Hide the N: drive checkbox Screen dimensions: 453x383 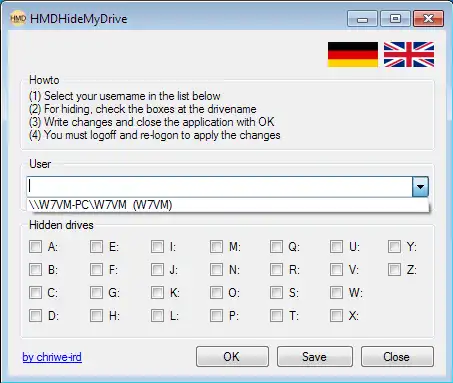[x=216, y=270]
